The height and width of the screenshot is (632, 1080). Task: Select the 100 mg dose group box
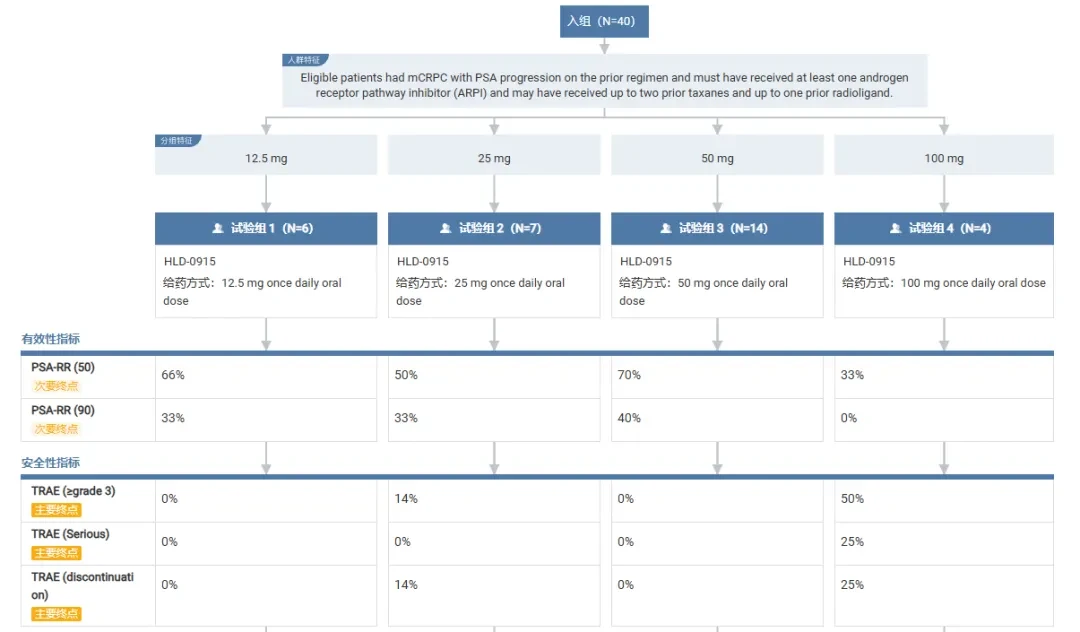tap(944, 155)
